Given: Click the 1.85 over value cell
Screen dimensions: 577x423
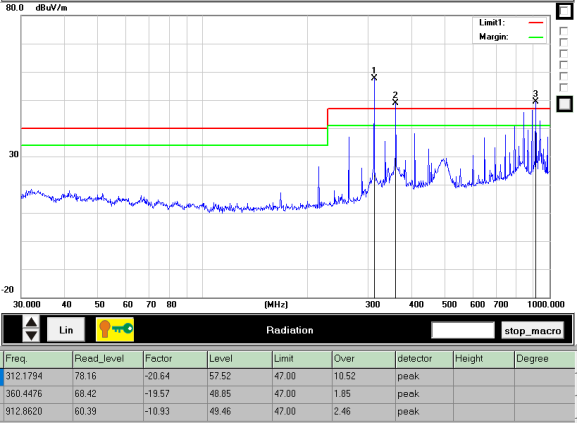Looking at the screenshot, I should point(364,394).
